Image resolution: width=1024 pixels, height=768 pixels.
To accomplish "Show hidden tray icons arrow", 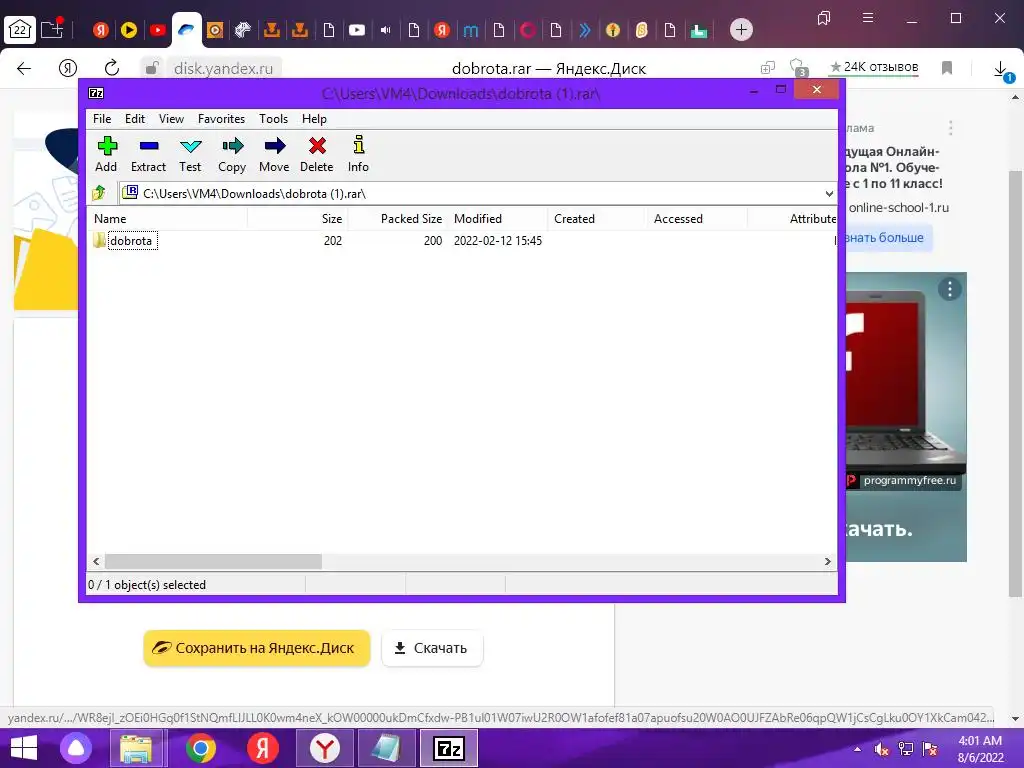I will click(857, 749).
